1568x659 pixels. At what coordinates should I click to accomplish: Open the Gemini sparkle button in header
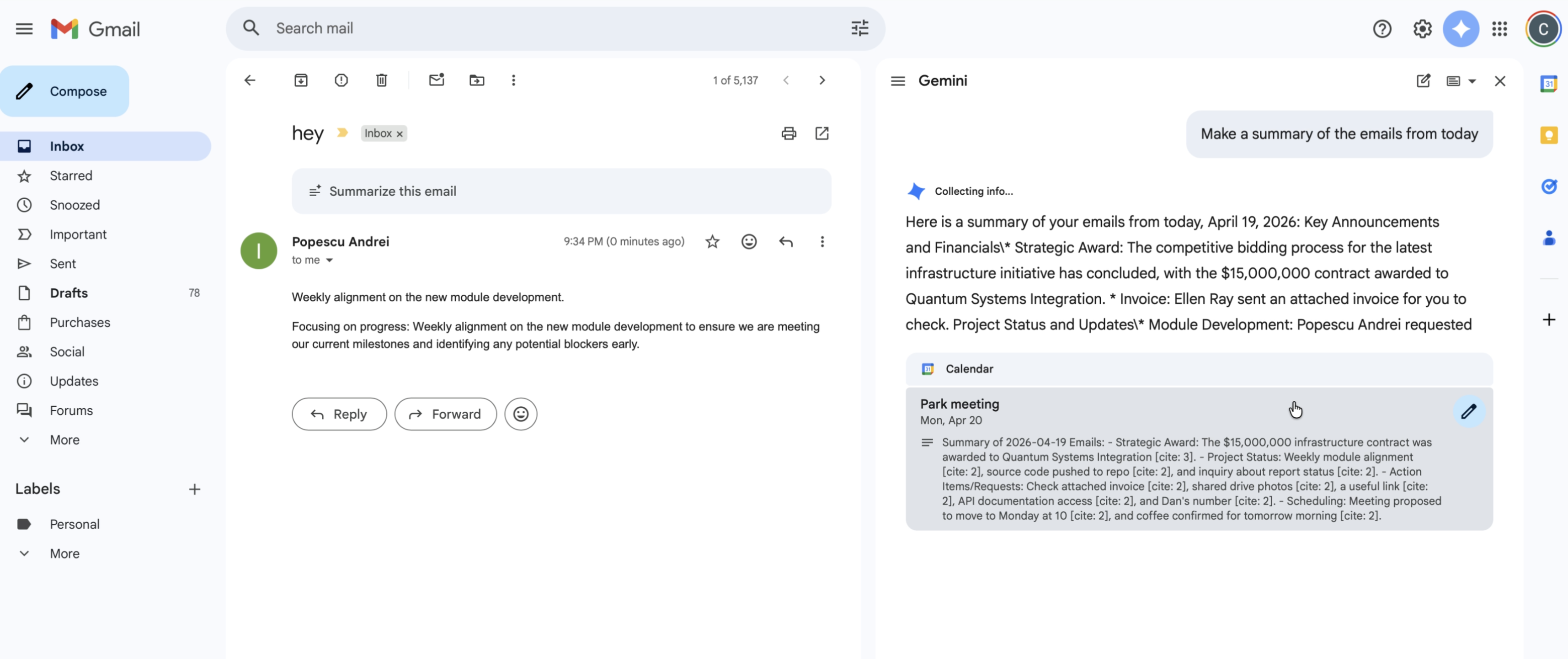pyautogui.click(x=1461, y=29)
